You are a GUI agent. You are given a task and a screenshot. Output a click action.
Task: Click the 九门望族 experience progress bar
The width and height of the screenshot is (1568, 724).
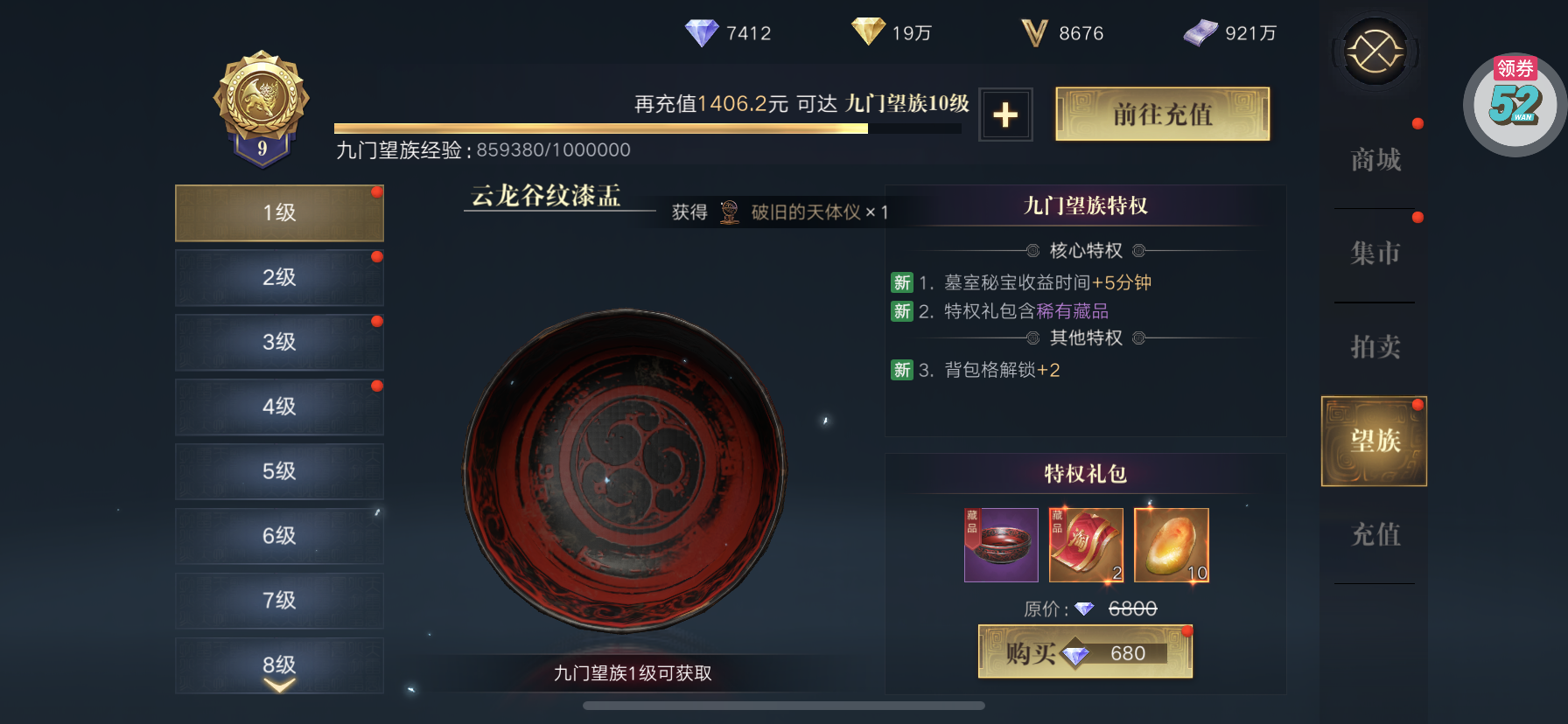[x=647, y=129]
